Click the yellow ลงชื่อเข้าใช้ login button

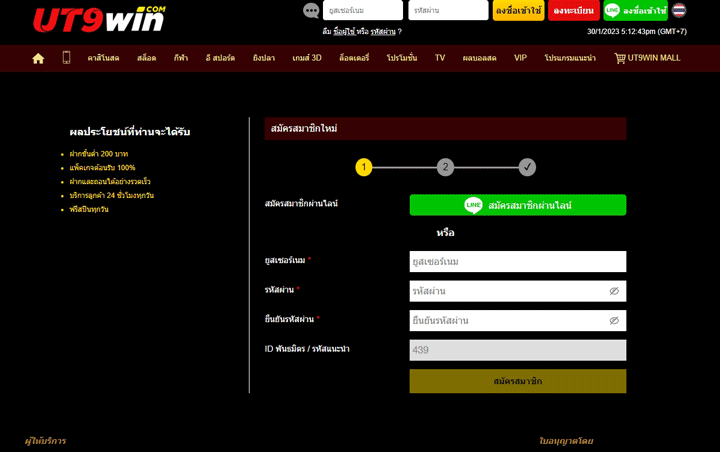point(518,11)
